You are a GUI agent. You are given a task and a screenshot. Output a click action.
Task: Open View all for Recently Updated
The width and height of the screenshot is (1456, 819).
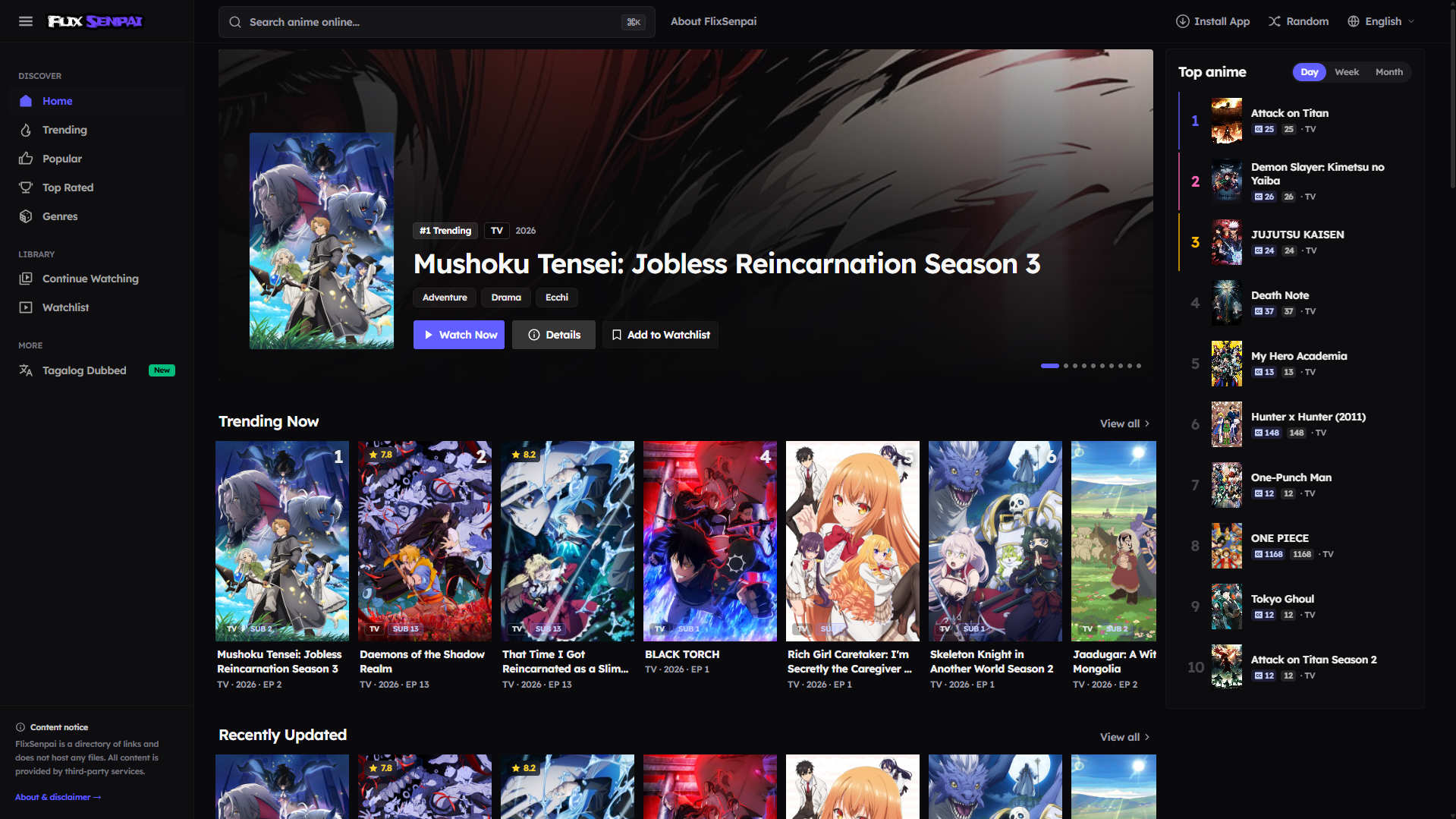(1125, 737)
